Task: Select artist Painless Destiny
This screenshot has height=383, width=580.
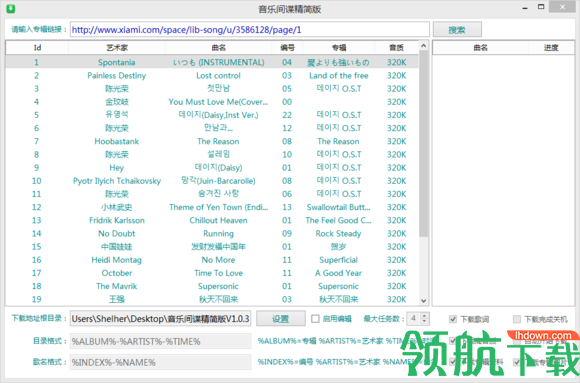Action: [x=117, y=75]
